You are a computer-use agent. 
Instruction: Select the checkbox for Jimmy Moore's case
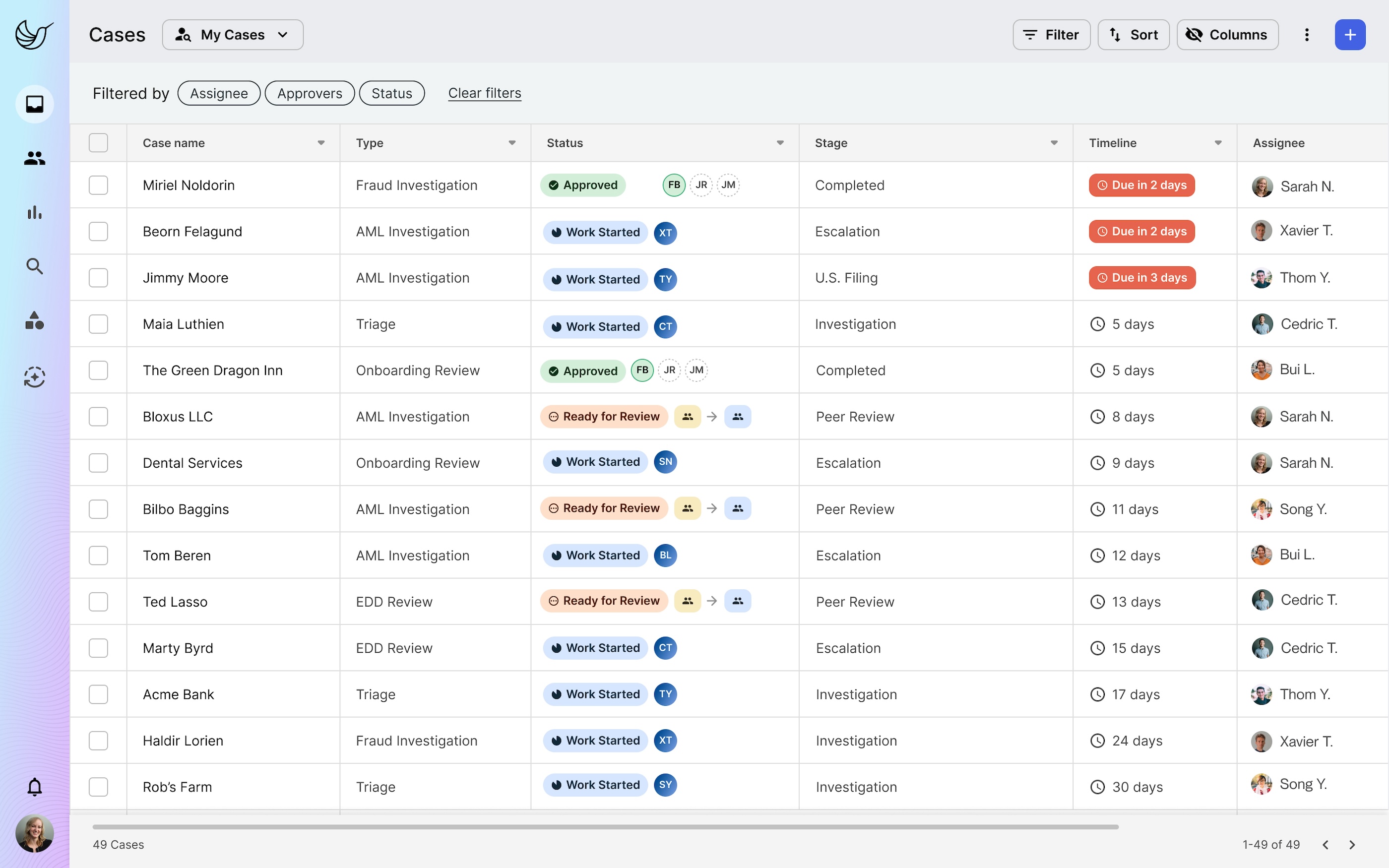point(98,277)
